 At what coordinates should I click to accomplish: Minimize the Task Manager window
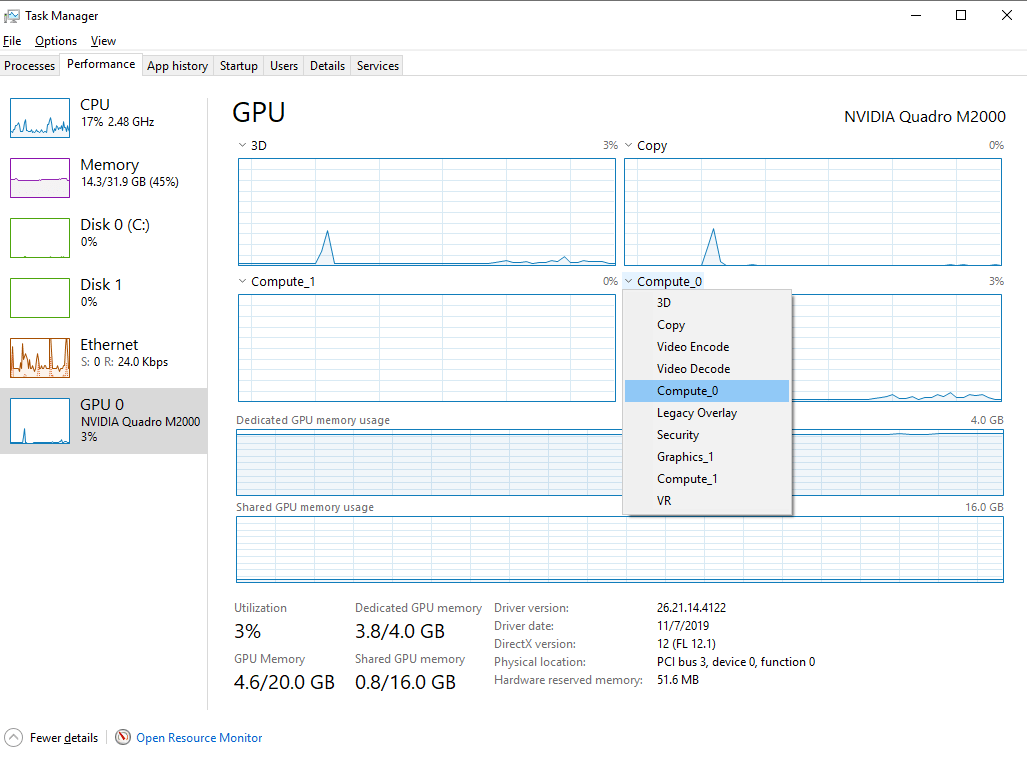tap(916, 16)
